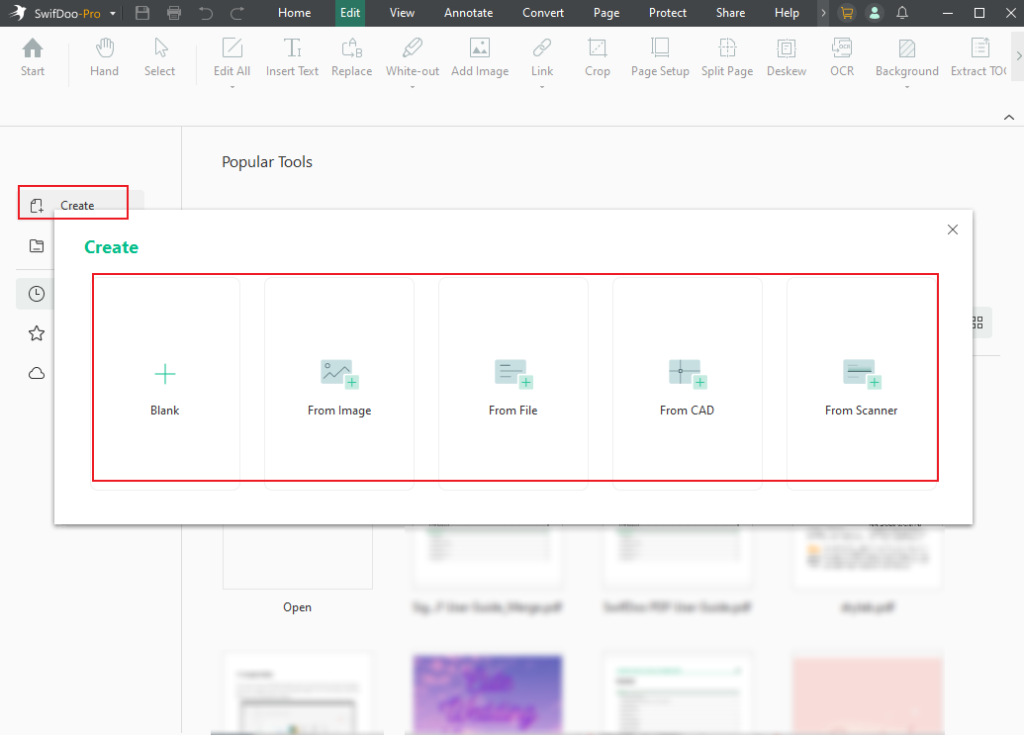This screenshot has width=1024, height=735.
Task: Select the Crop tool
Action: point(597,57)
